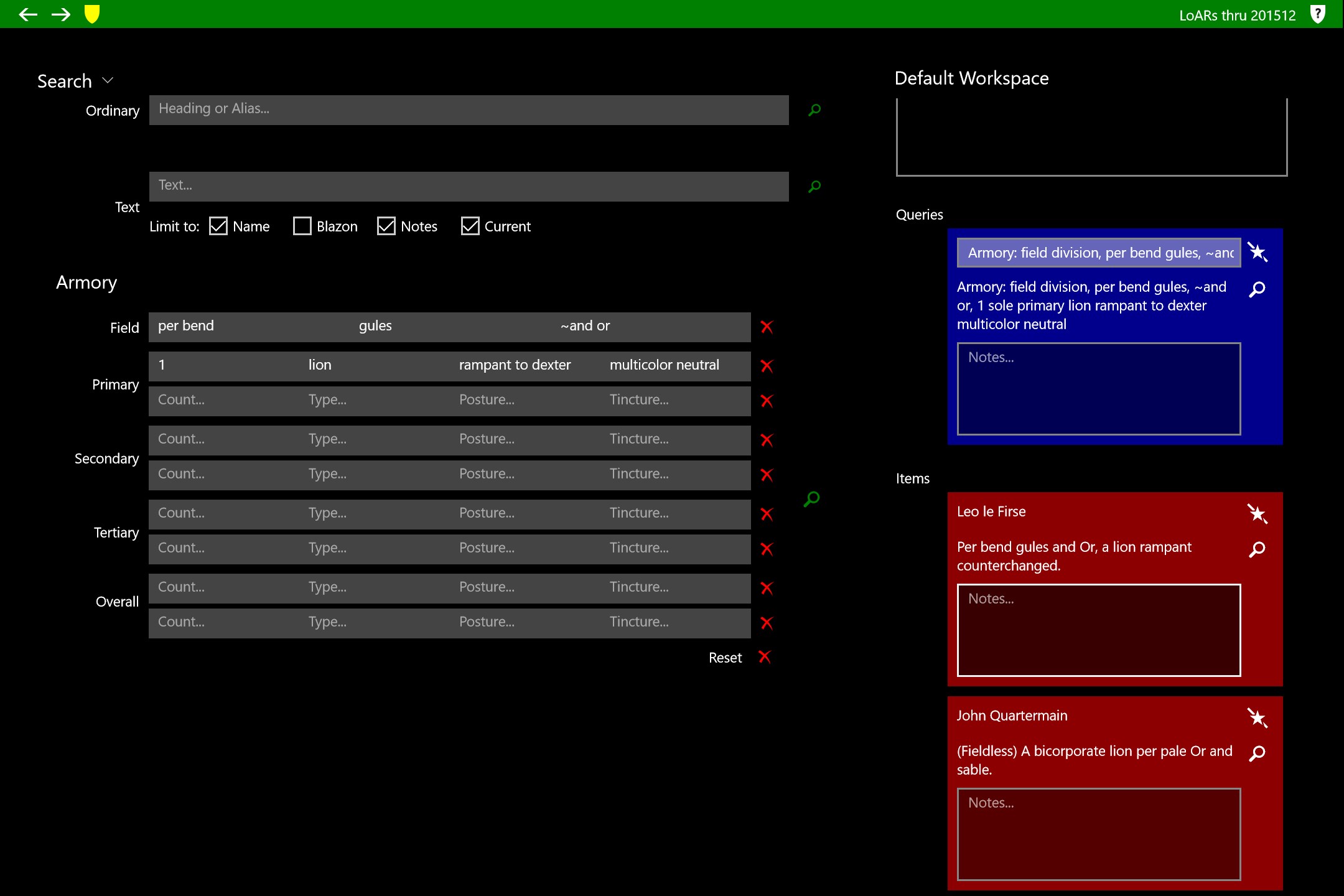
Task: Click the back arrow in the top bar
Action: (28, 14)
